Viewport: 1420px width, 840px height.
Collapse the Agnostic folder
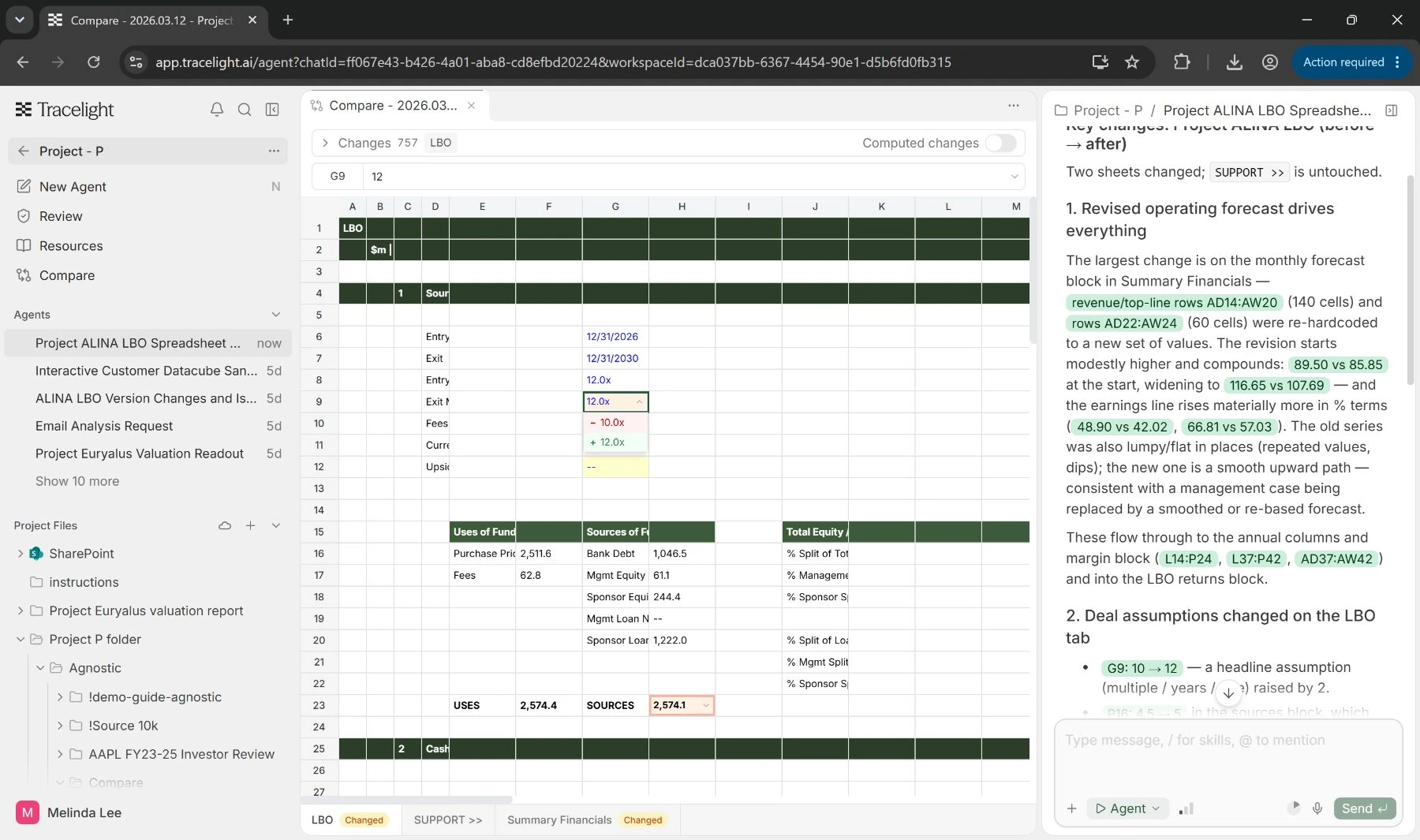click(40, 668)
